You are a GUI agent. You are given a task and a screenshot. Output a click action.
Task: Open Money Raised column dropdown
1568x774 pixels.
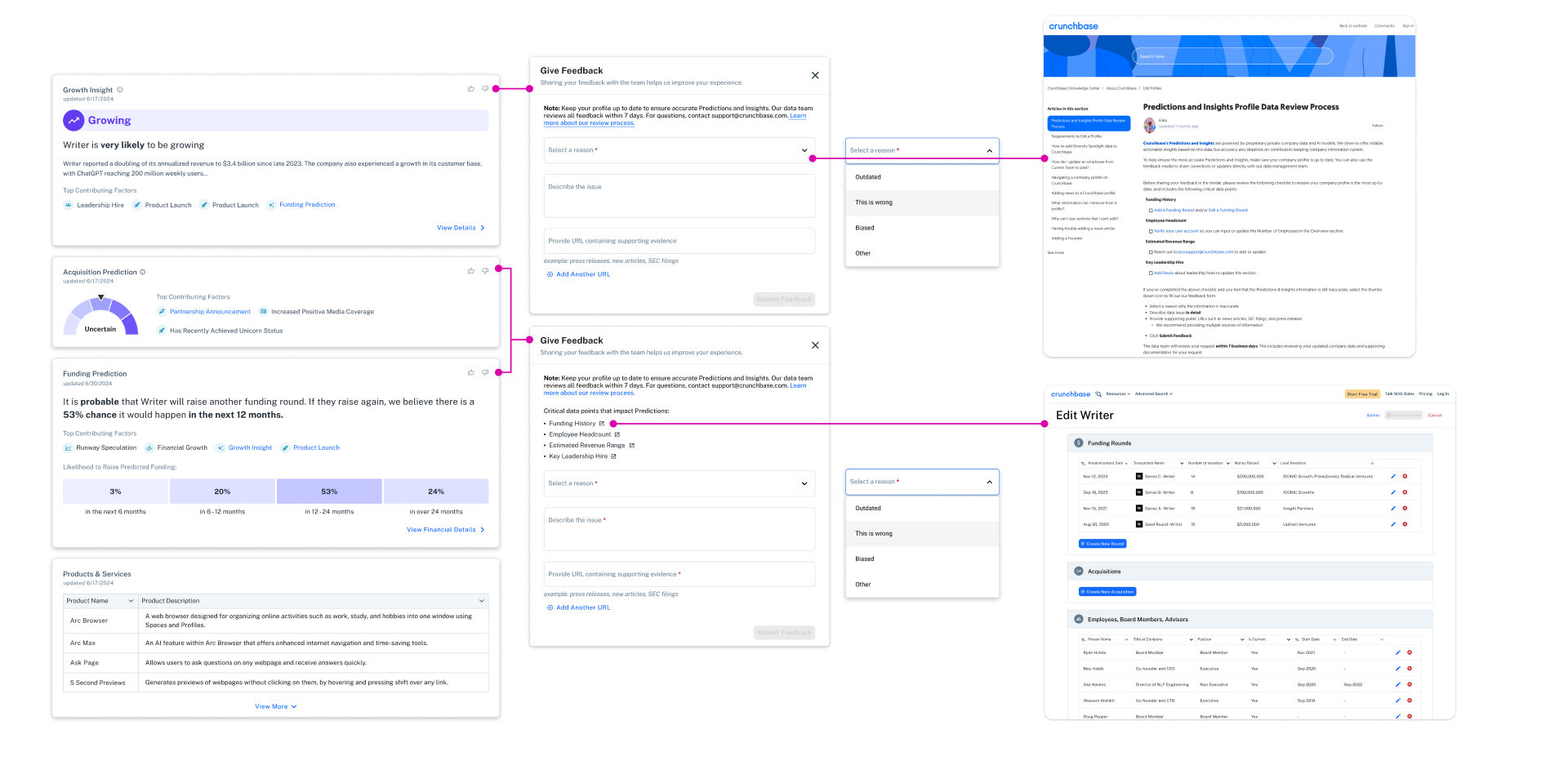pyautogui.click(x=1272, y=463)
